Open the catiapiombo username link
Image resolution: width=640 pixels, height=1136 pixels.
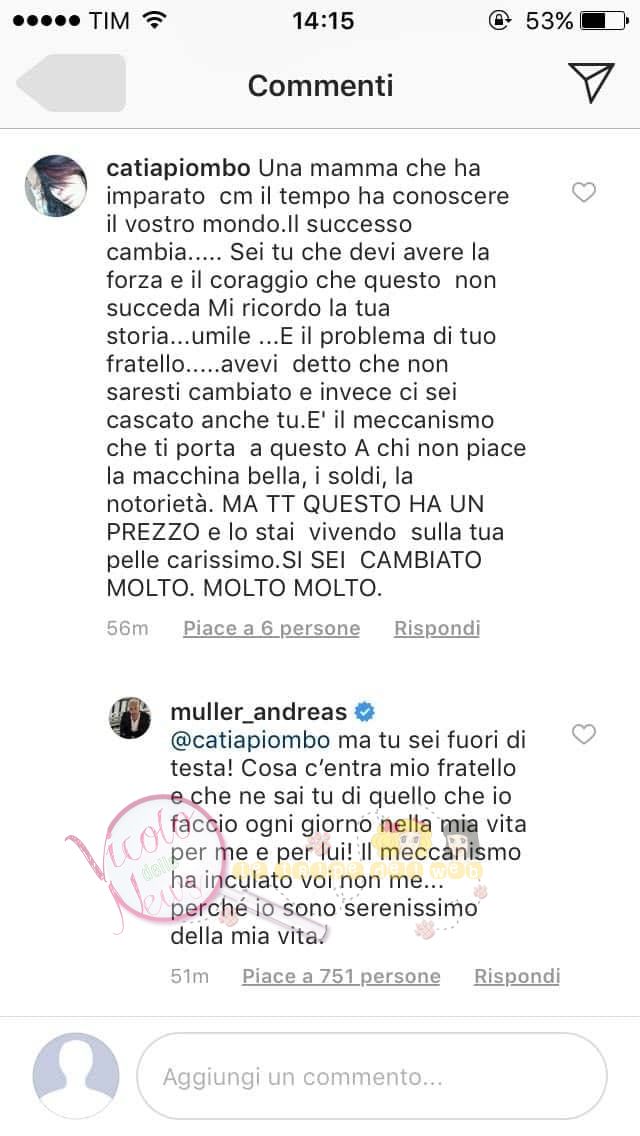(x=178, y=168)
